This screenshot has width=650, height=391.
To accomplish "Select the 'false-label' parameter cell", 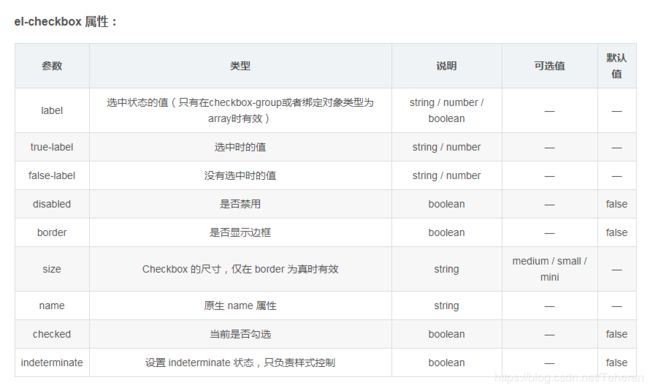I will click(52, 176).
